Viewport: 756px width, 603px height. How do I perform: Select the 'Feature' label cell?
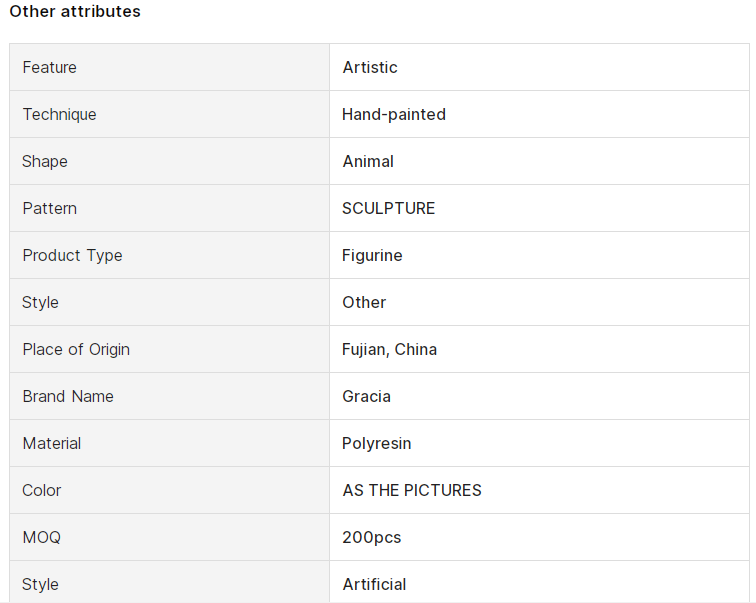(x=169, y=67)
